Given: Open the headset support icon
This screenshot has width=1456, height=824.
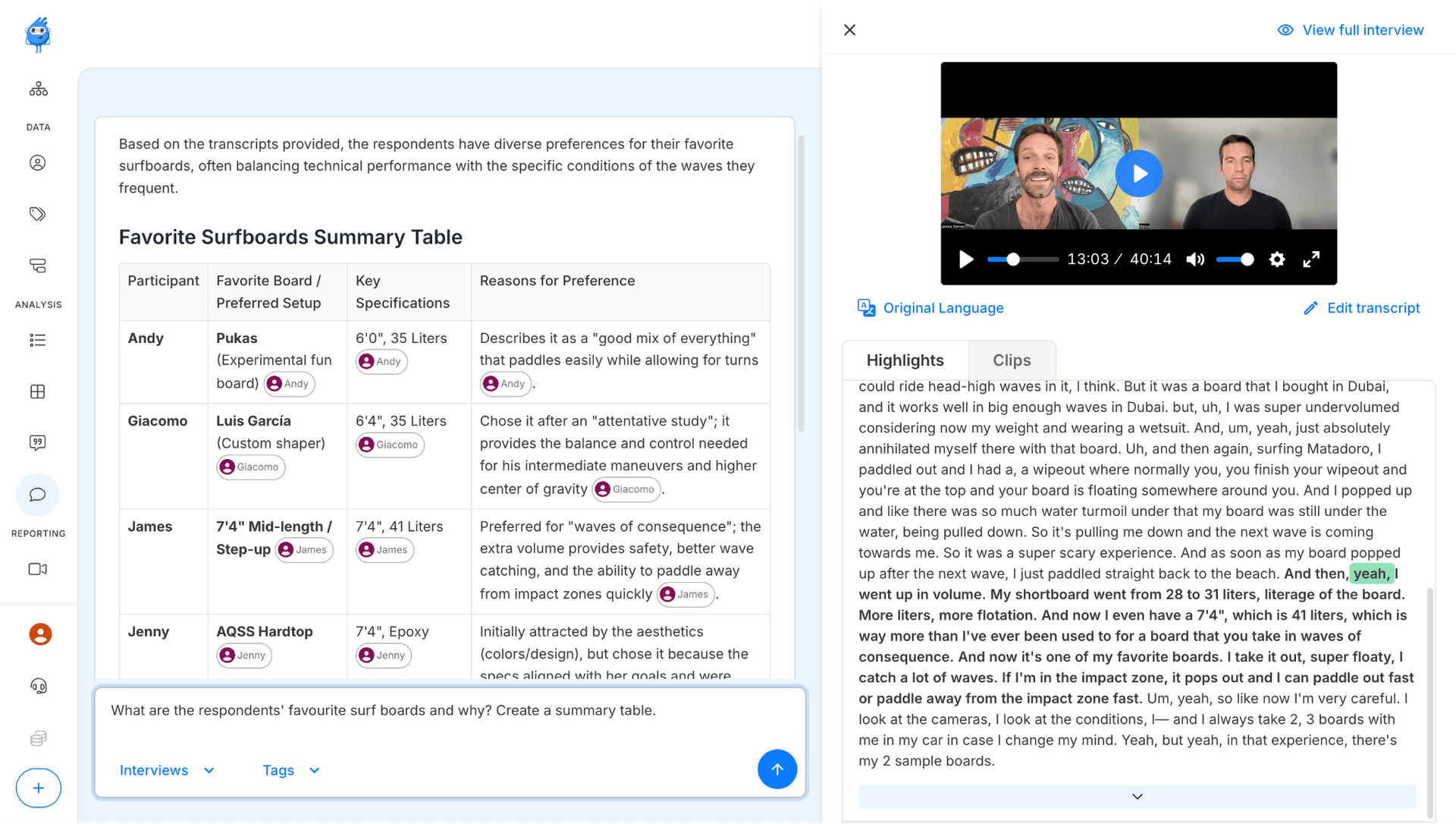Looking at the screenshot, I should 38,686.
